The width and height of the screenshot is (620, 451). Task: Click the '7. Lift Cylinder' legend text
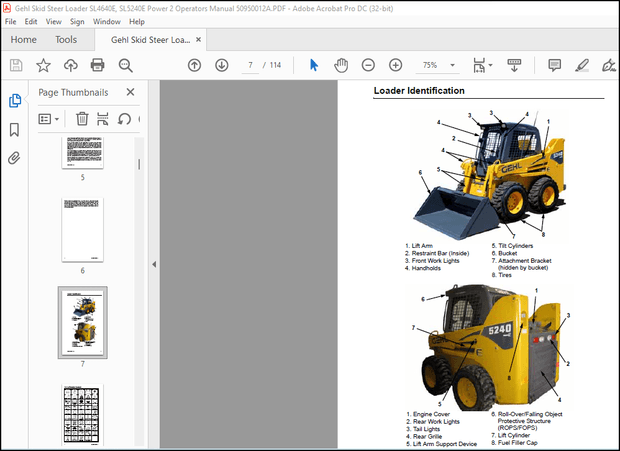click(510, 435)
